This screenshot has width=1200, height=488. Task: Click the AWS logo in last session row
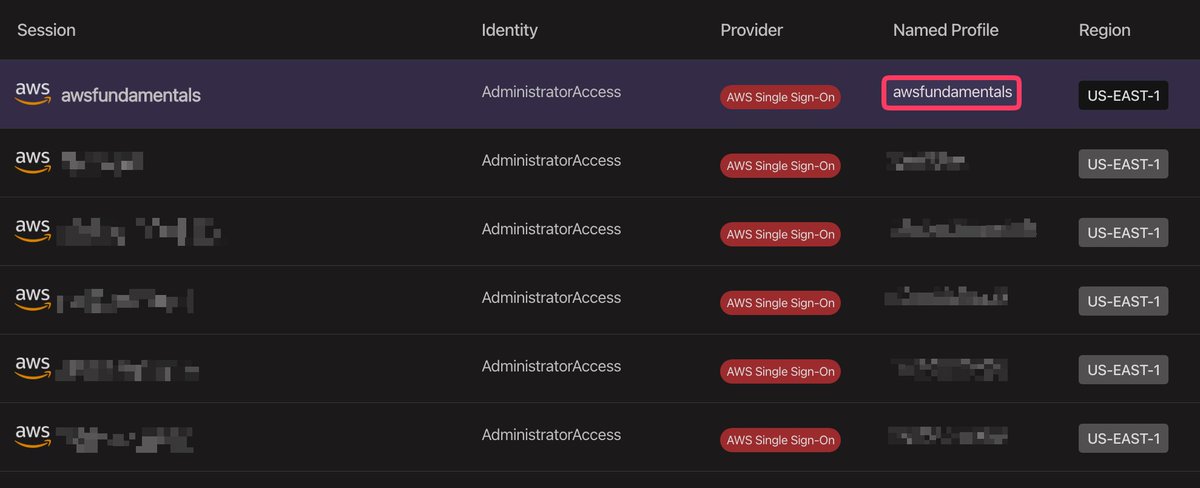(x=33, y=435)
